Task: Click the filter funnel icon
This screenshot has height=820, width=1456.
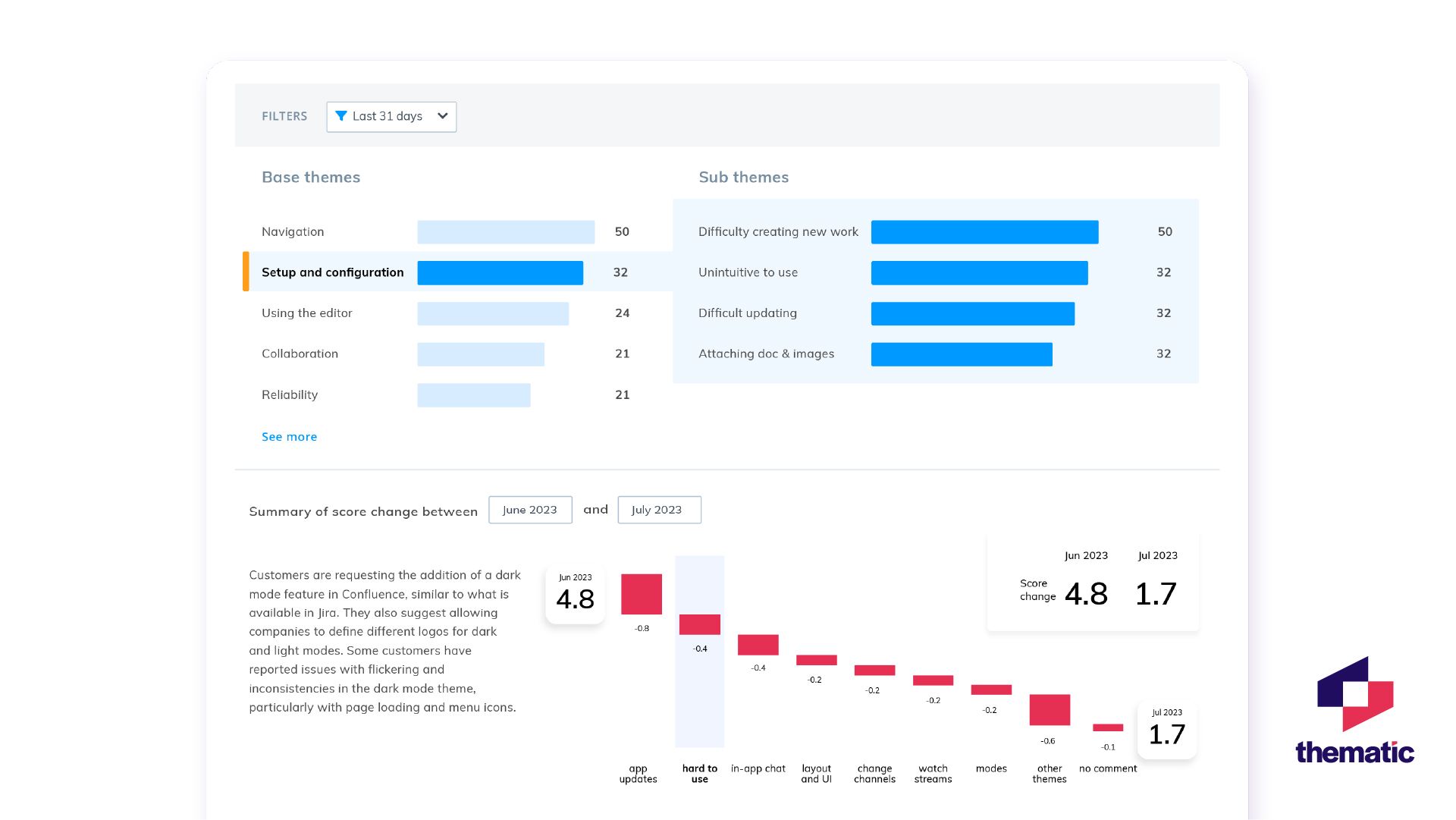Action: pyautogui.click(x=341, y=116)
